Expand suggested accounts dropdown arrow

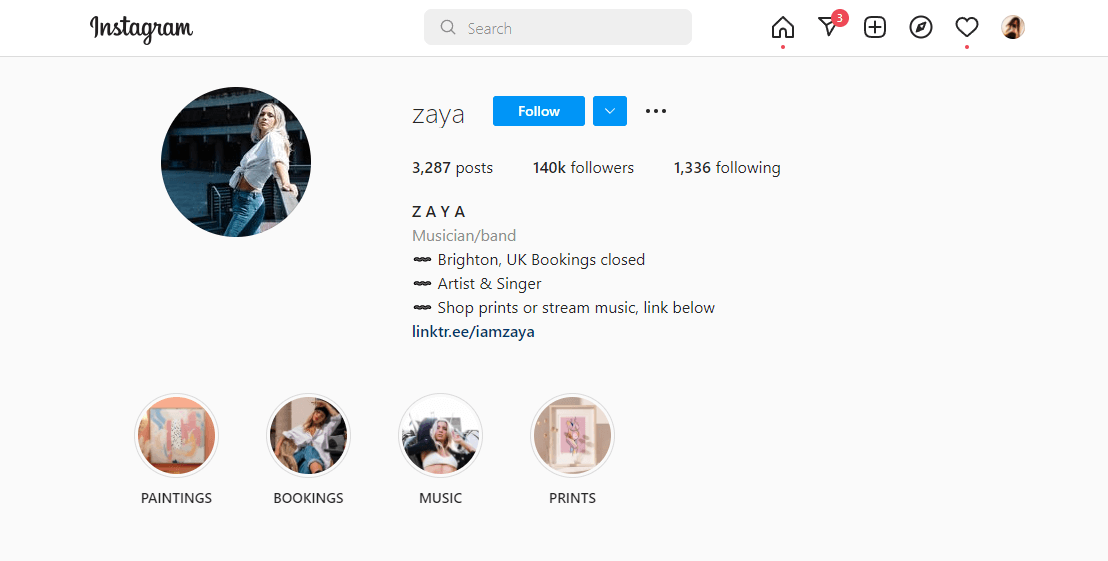610,111
